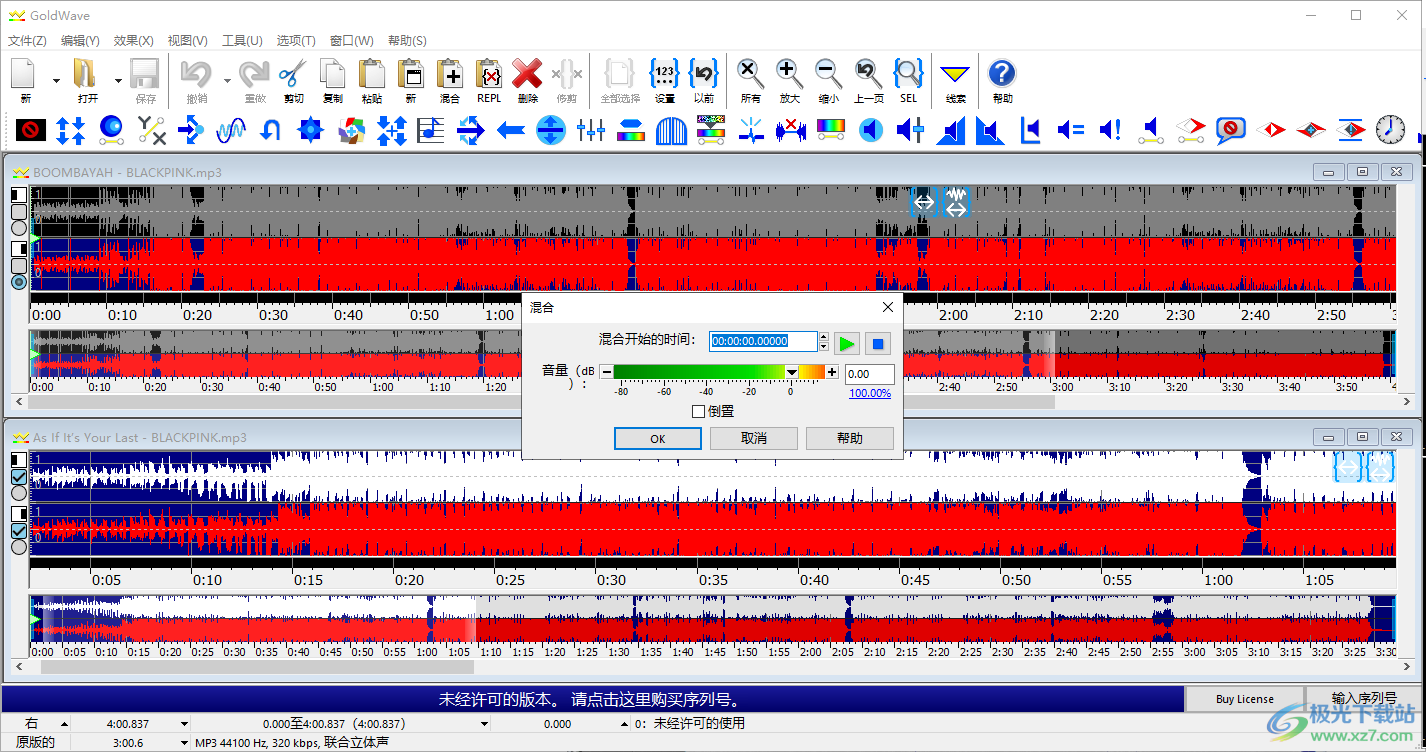Click the Copy (复制) toolbar icon

333,74
